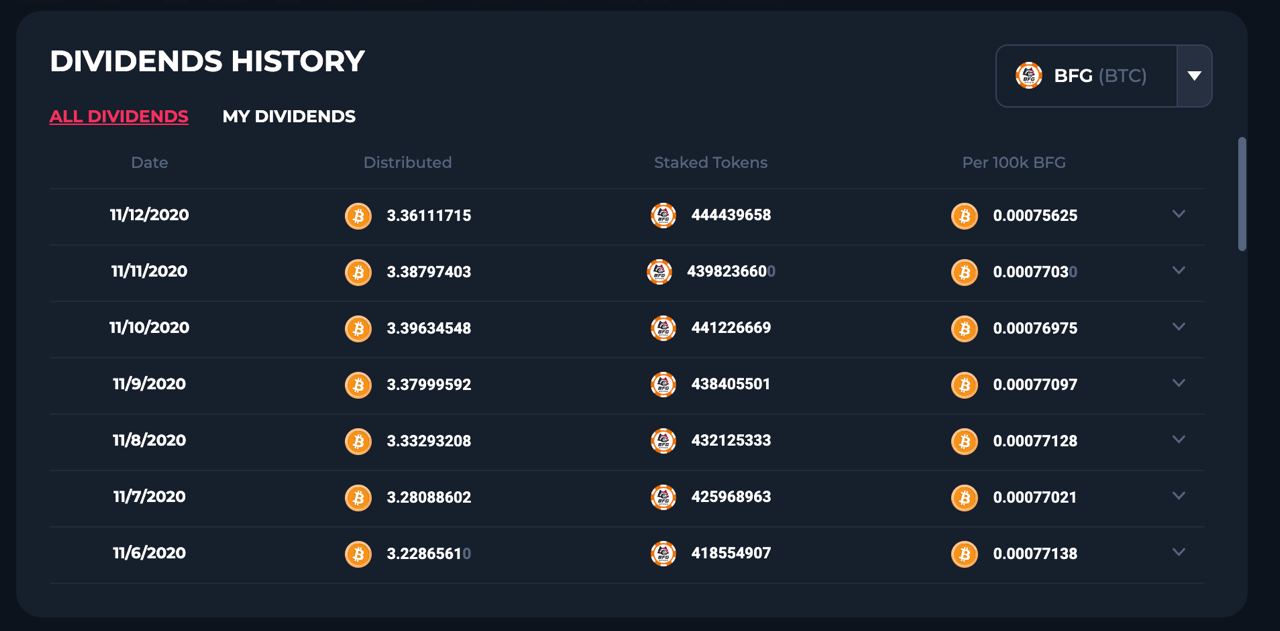This screenshot has width=1280, height=631.
Task: Click BFG token icon next to 425968963
Action: (x=663, y=497)
